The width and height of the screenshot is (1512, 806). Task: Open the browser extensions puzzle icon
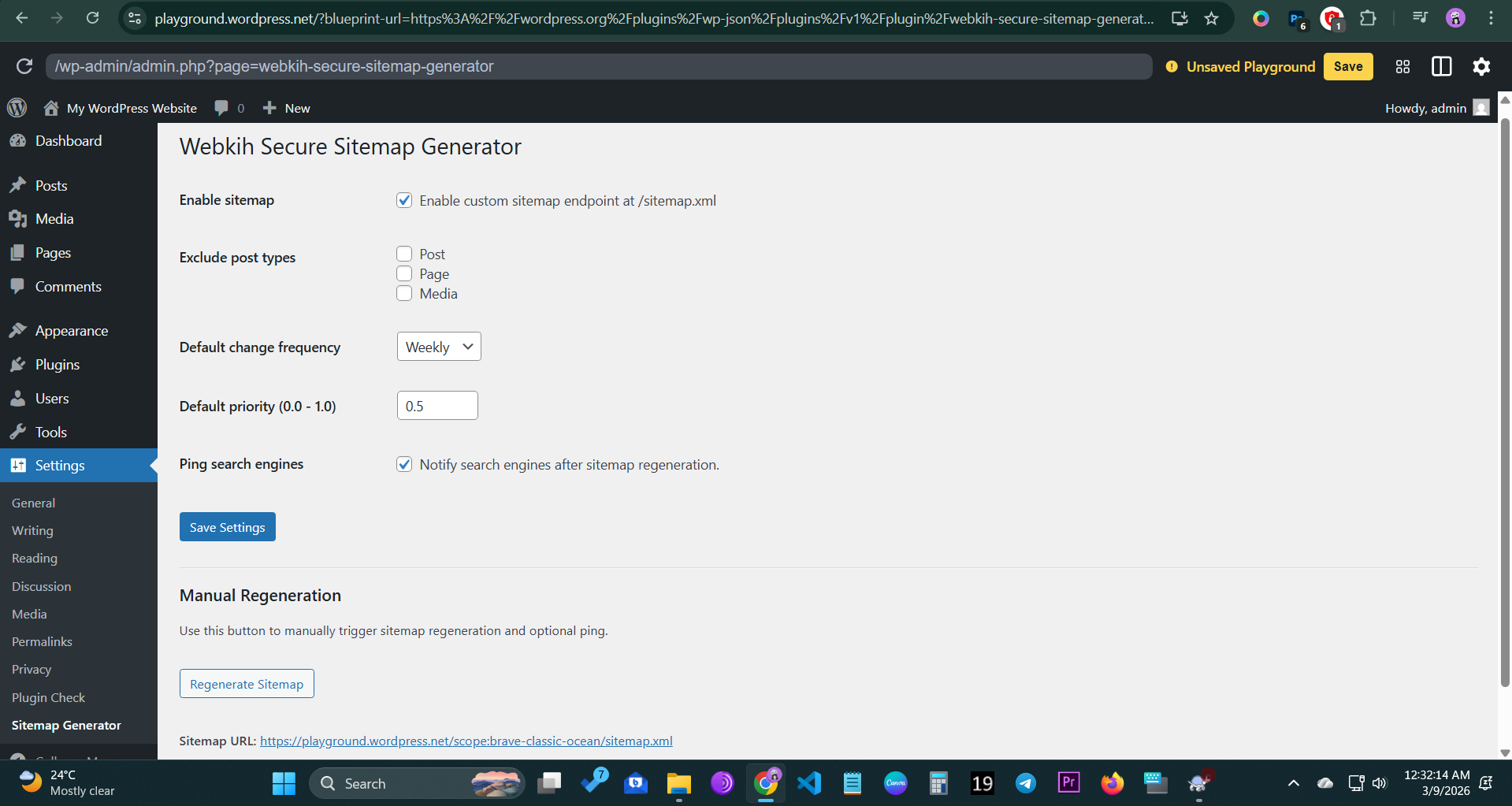(x=1369, y=18)
